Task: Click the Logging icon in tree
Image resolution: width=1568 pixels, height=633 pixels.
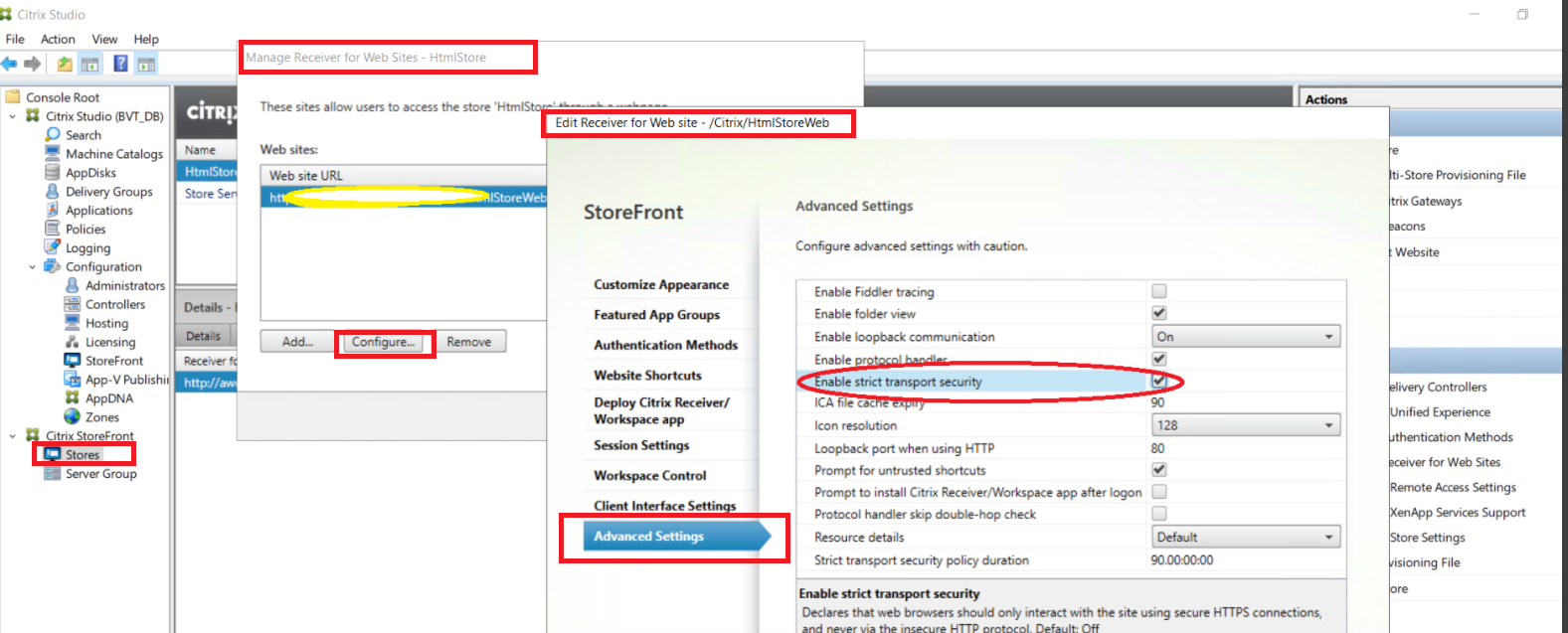Action: (x=53, y=246)
